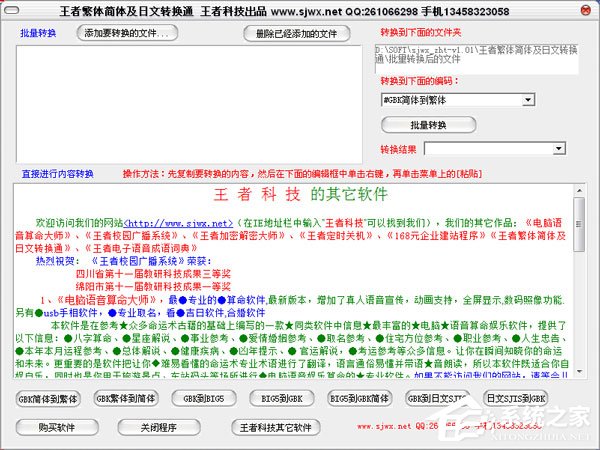Click 关闭程序 button

coord(159,427)
